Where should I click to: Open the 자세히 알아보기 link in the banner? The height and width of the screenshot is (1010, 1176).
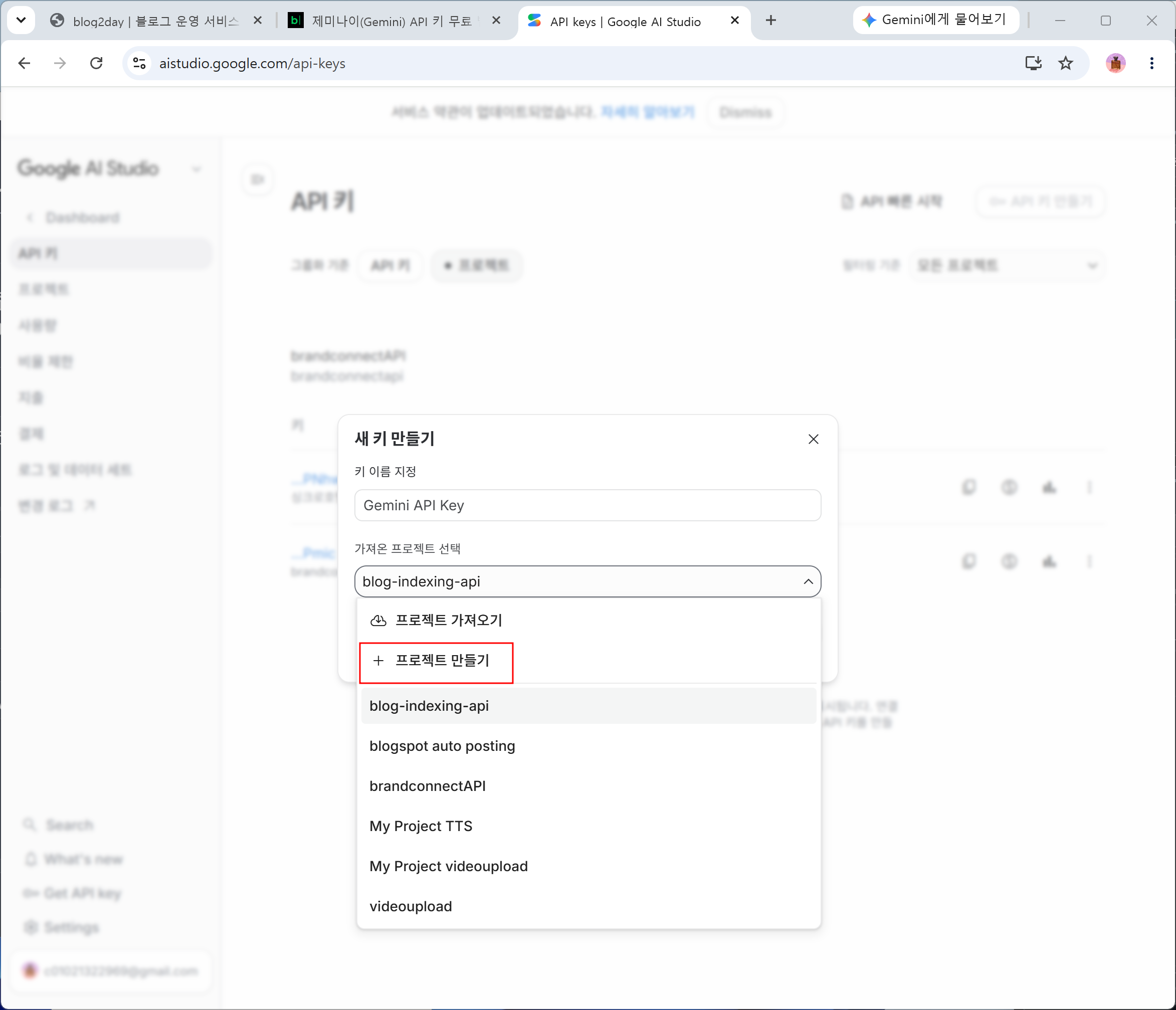(x=648, y=112)
